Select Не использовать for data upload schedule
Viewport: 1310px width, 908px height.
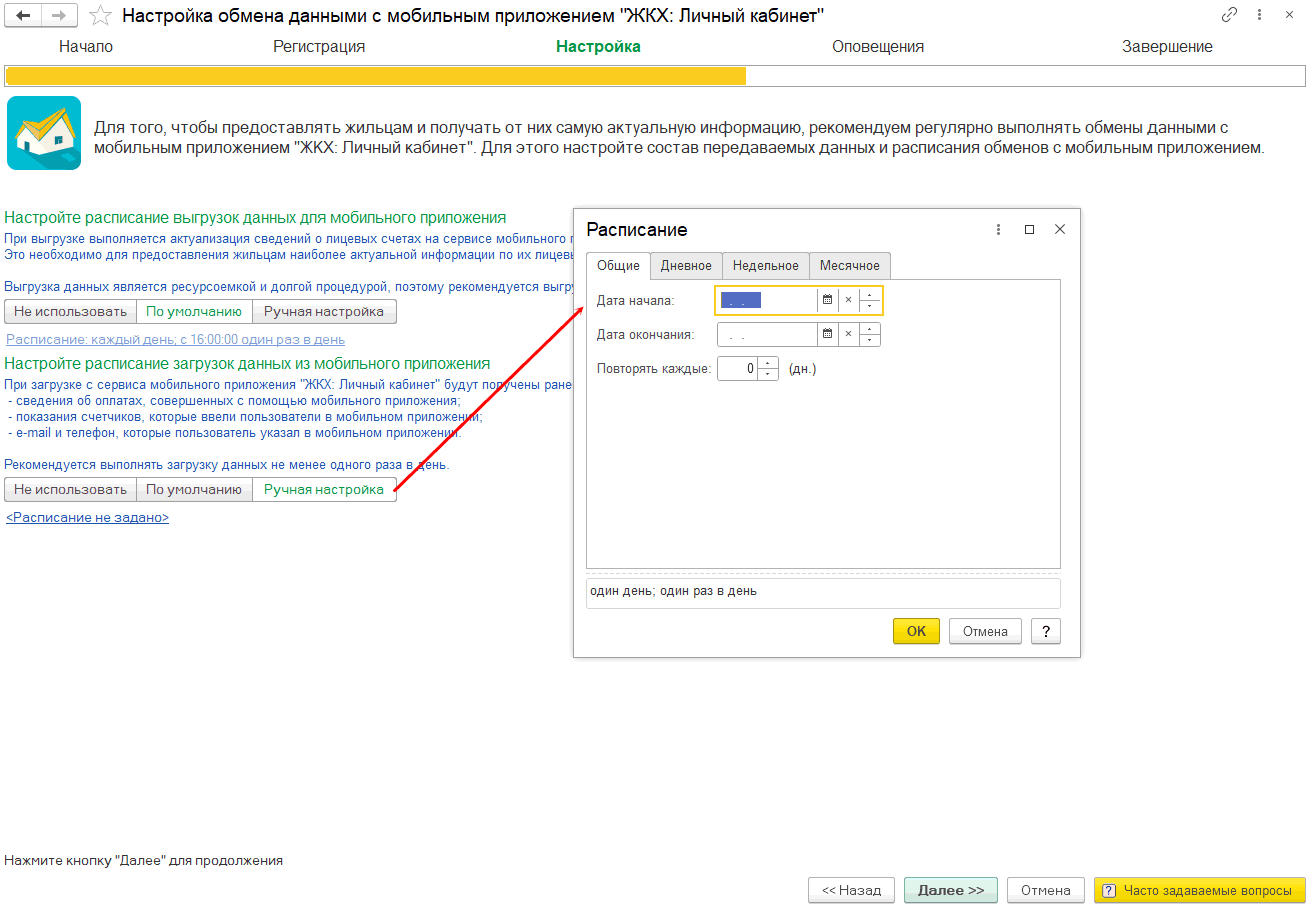[x=70, y=311]
